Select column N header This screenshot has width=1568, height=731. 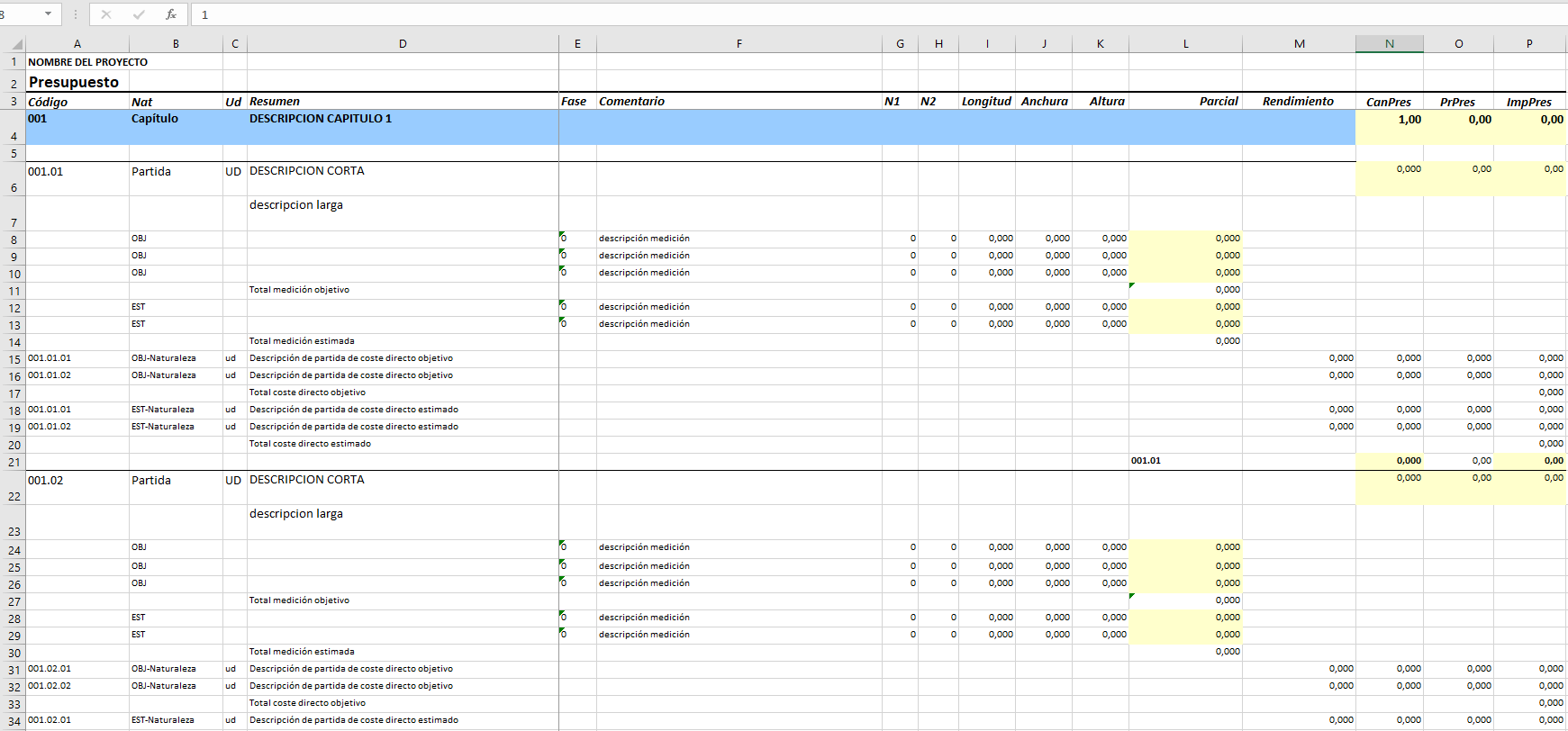[x=1389, y=43]
